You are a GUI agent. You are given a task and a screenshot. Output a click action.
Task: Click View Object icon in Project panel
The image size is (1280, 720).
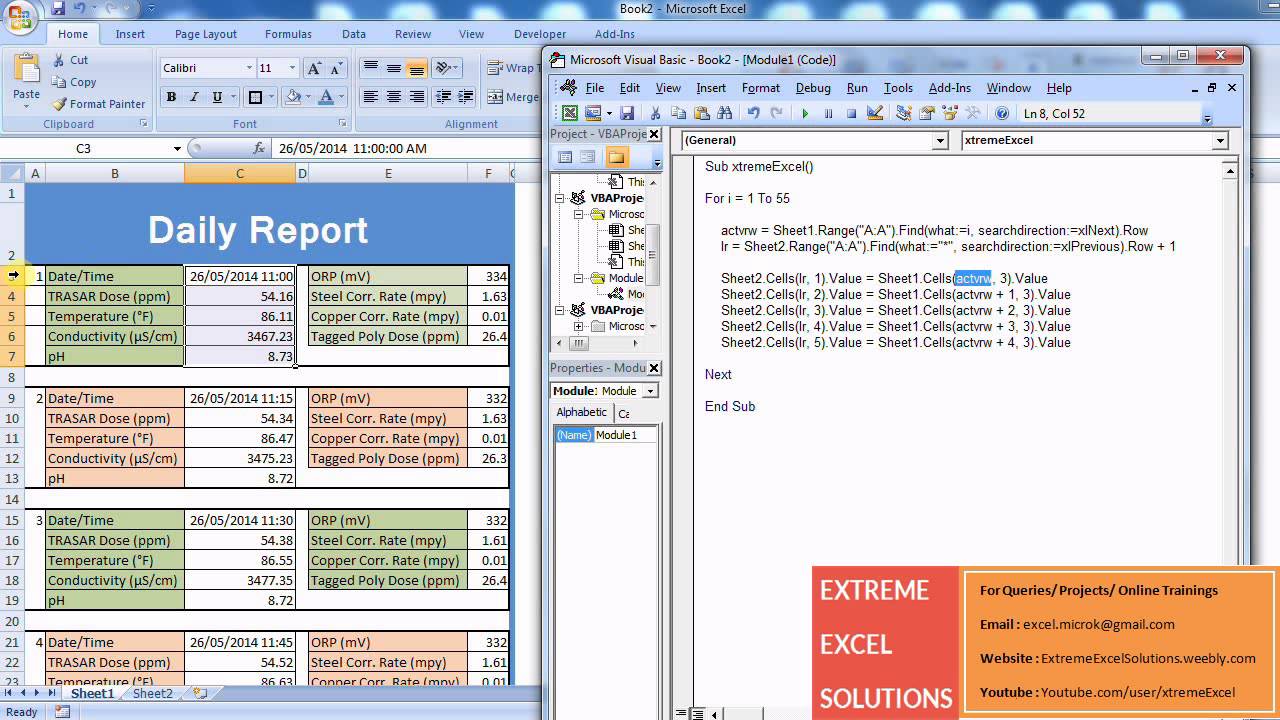pyautogui.click(x=588, y=158)
